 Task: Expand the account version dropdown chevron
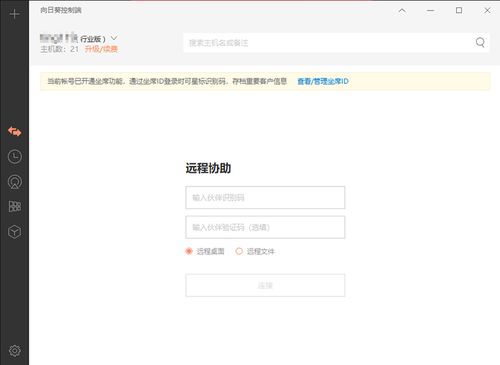coord(114,38)
